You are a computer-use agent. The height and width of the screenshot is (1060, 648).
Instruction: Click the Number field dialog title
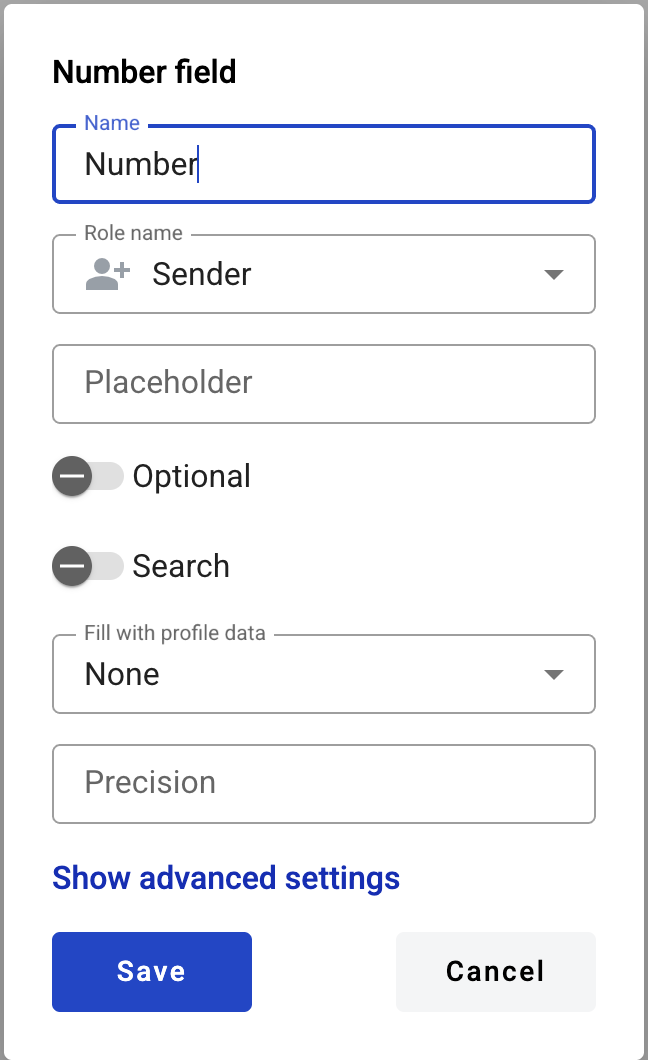[144, 71]
